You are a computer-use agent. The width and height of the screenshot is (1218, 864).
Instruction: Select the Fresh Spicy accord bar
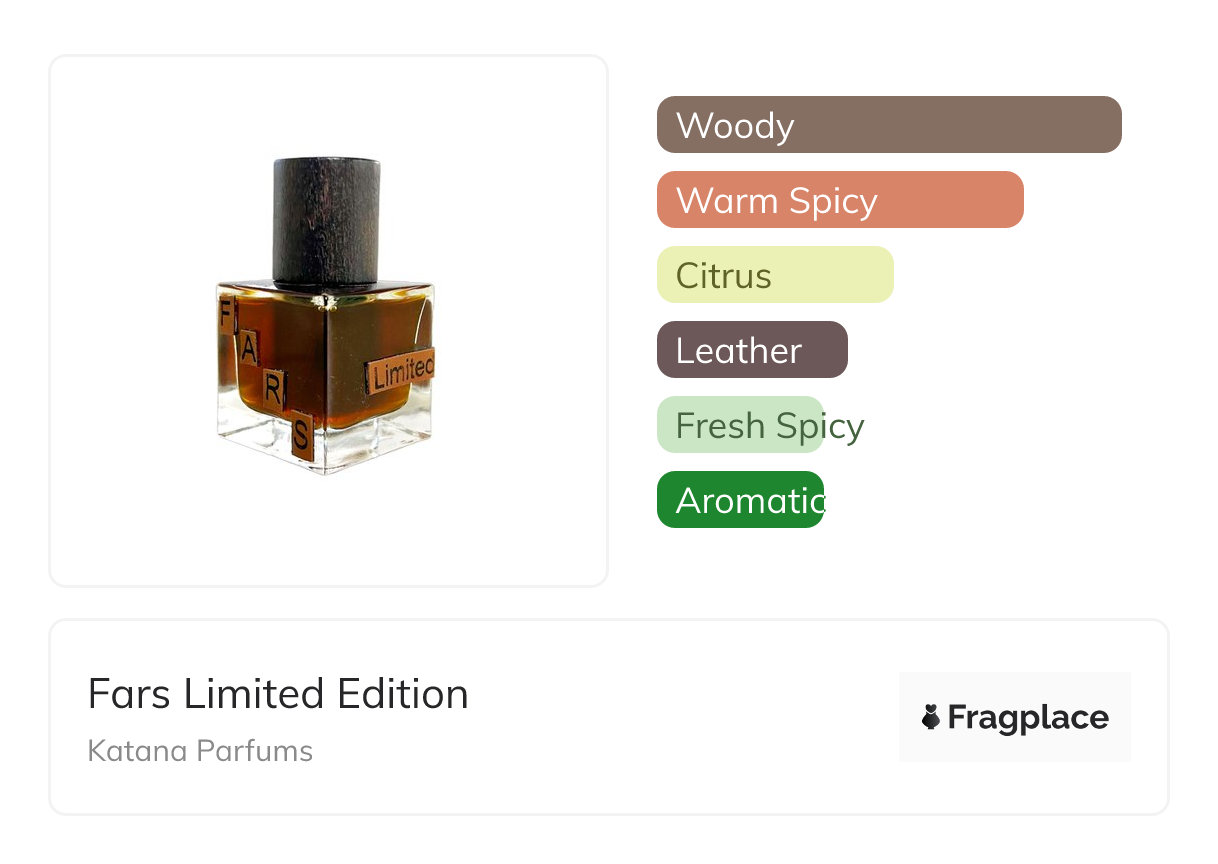(740, 425)
